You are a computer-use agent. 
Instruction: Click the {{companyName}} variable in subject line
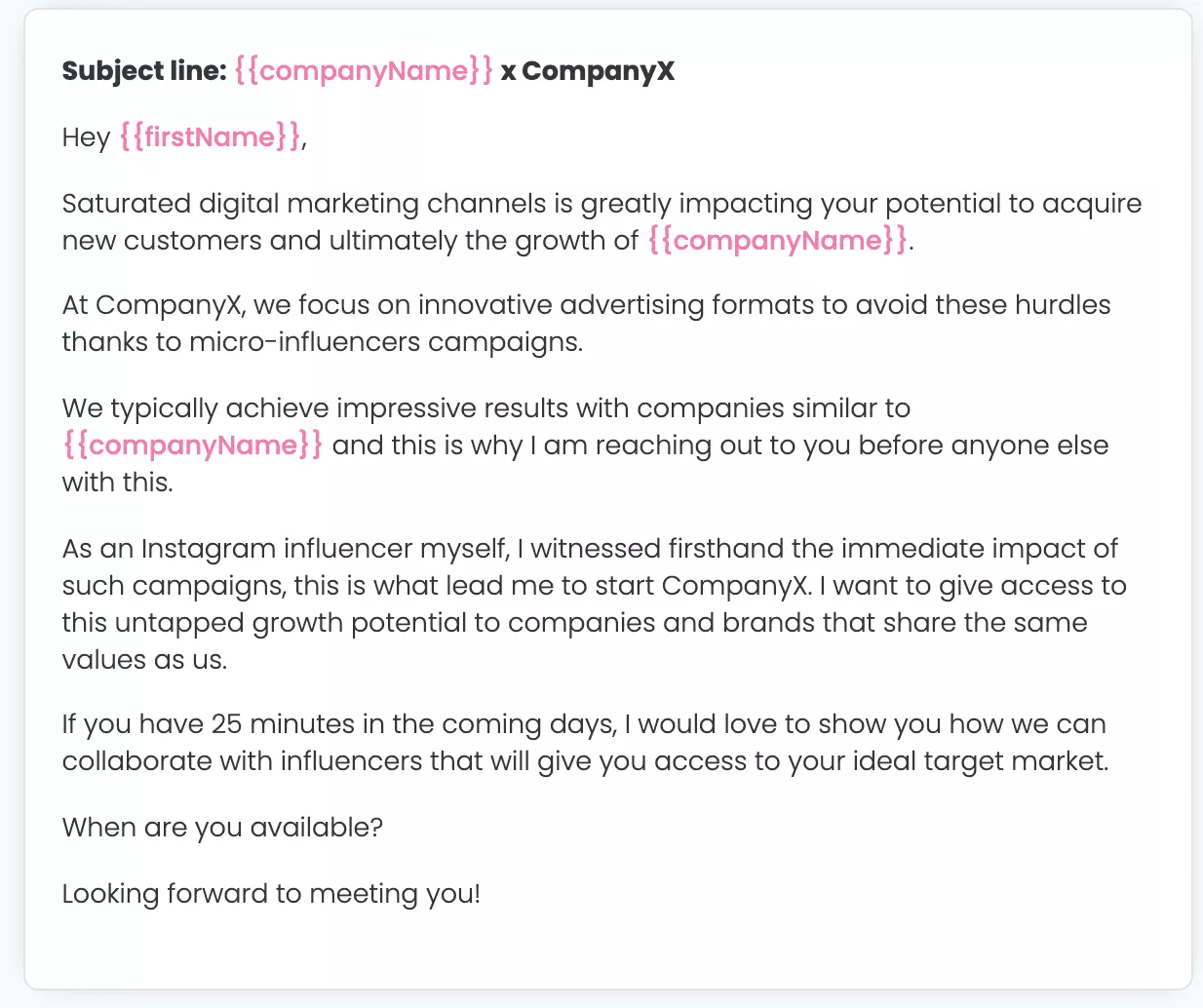[364, 71]
